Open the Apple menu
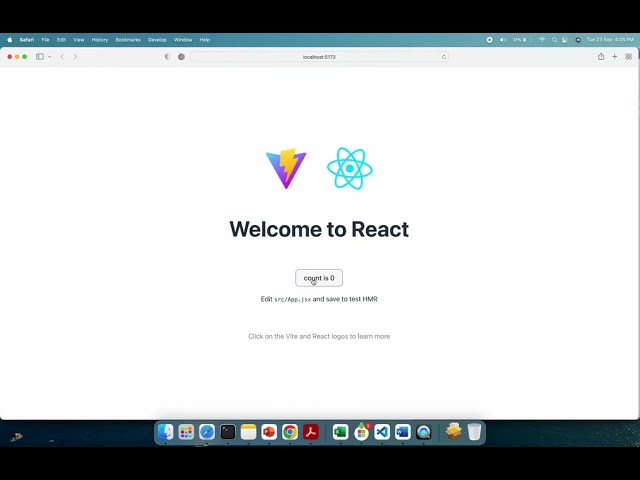The width and height of the screenshot is (640, 480). pos(10,40)
